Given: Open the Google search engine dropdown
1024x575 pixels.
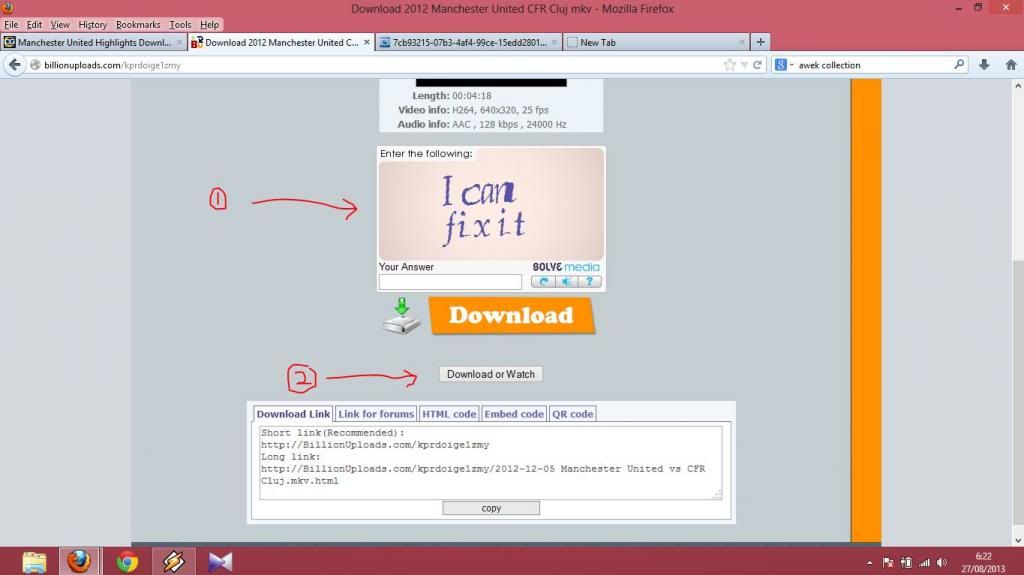Looking at the screenshot, I should click(x=784, y=65).
